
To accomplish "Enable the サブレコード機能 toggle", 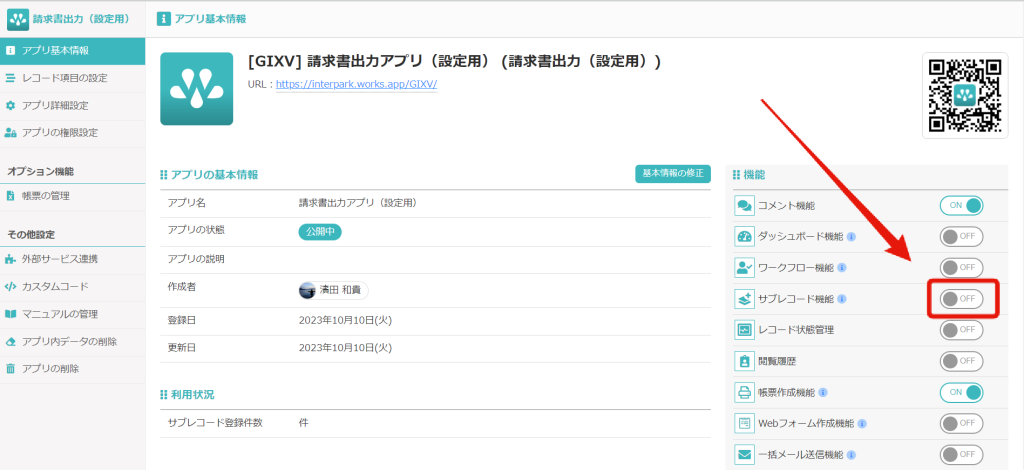I will [961, 299].
